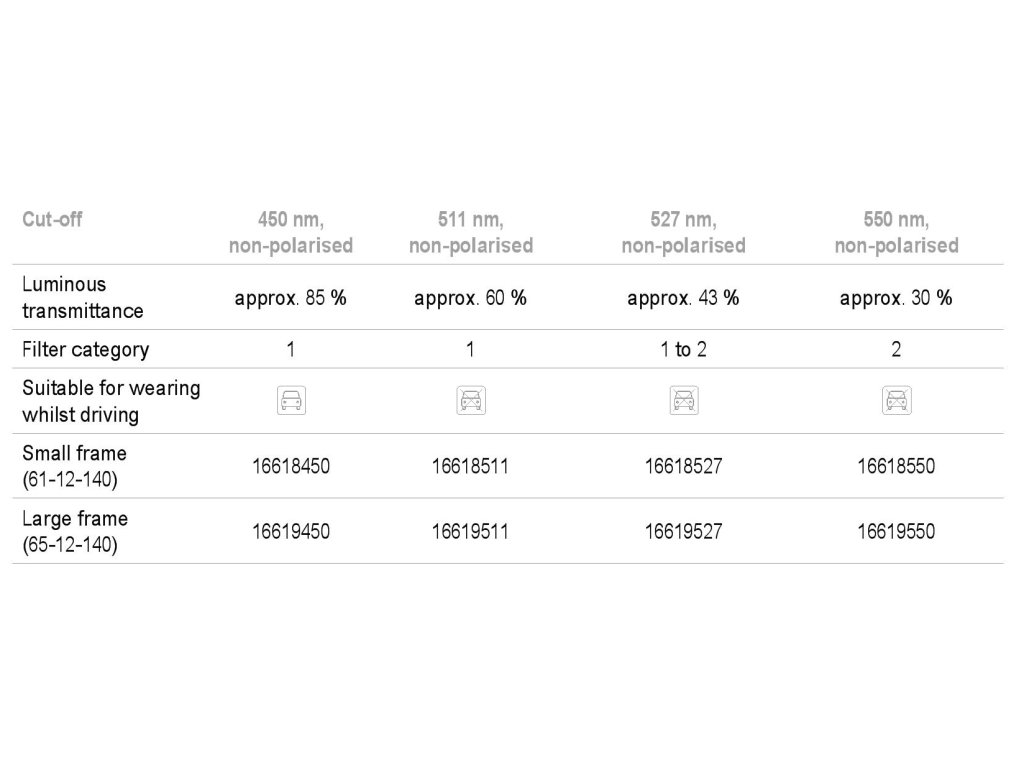1024x768 pixels.
Task: Click large frame article number 16619450
Action: tap(291, 531)
